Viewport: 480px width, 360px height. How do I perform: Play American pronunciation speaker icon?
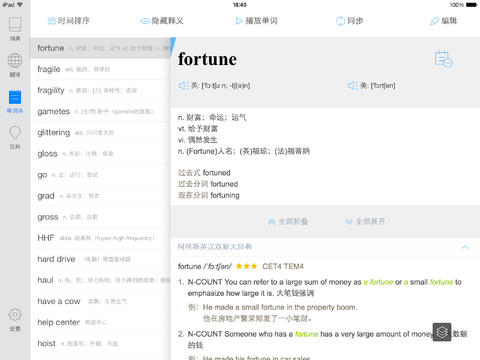click(353, 86)
